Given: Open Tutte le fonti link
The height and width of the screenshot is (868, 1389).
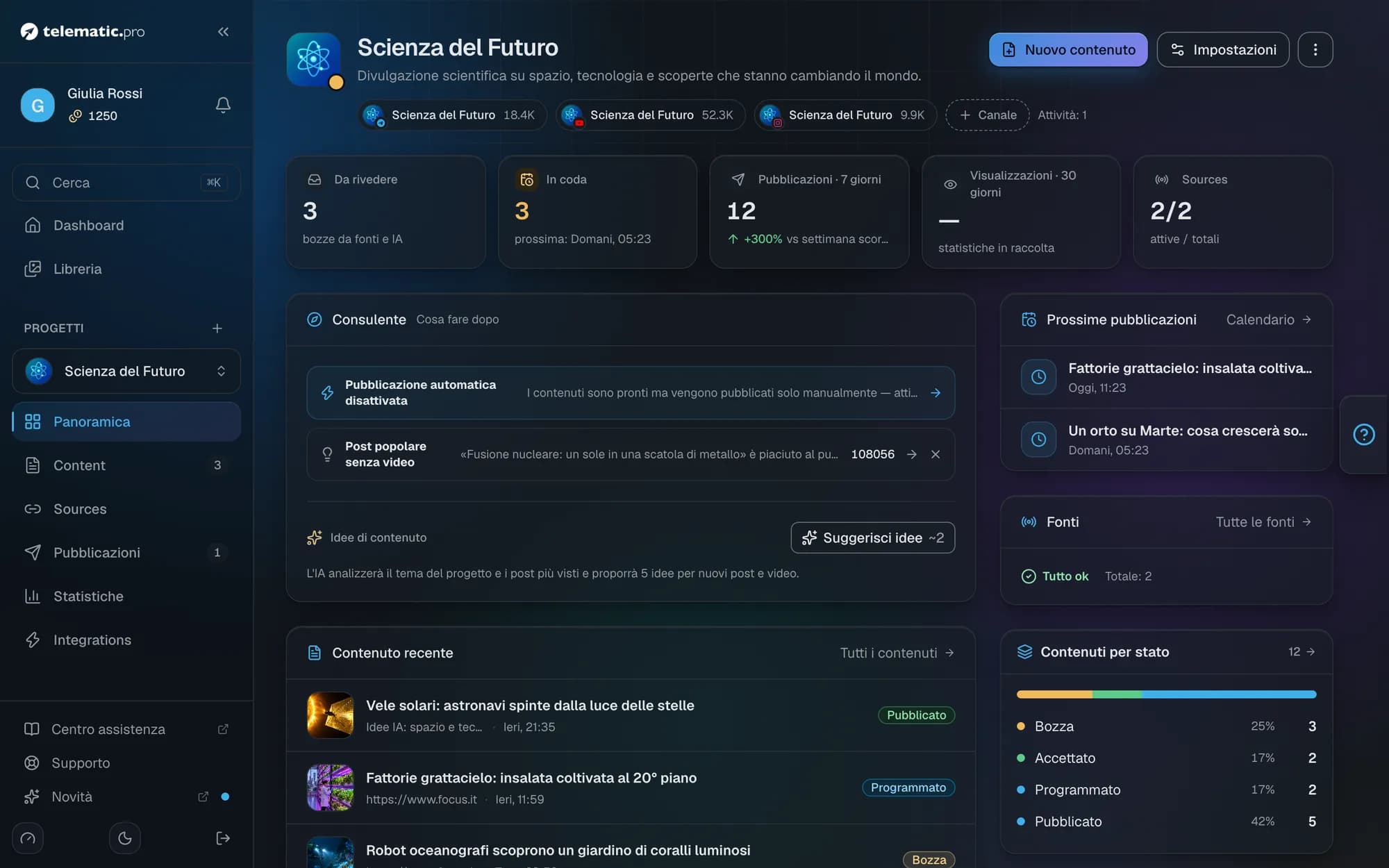Looking at the screenshot, I should click(x=1263, y=521).
